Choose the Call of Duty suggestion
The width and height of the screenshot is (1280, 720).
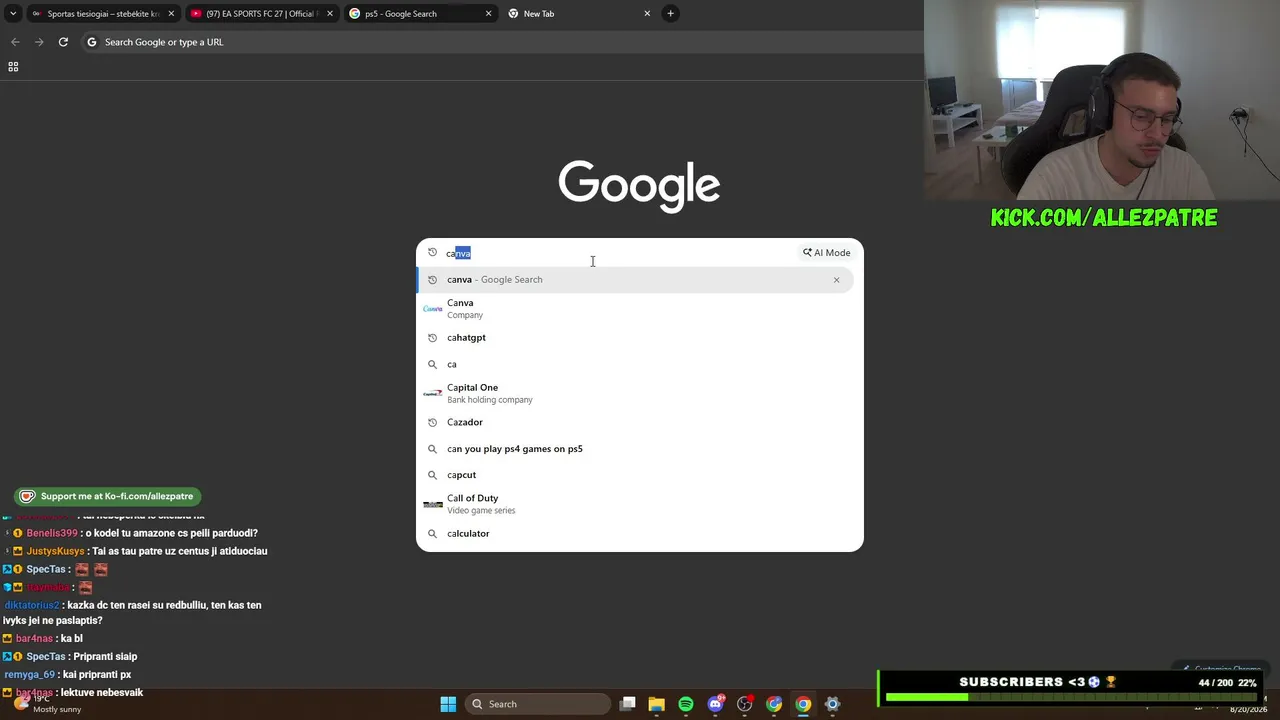pyautogui.click(x=635, y=504)
